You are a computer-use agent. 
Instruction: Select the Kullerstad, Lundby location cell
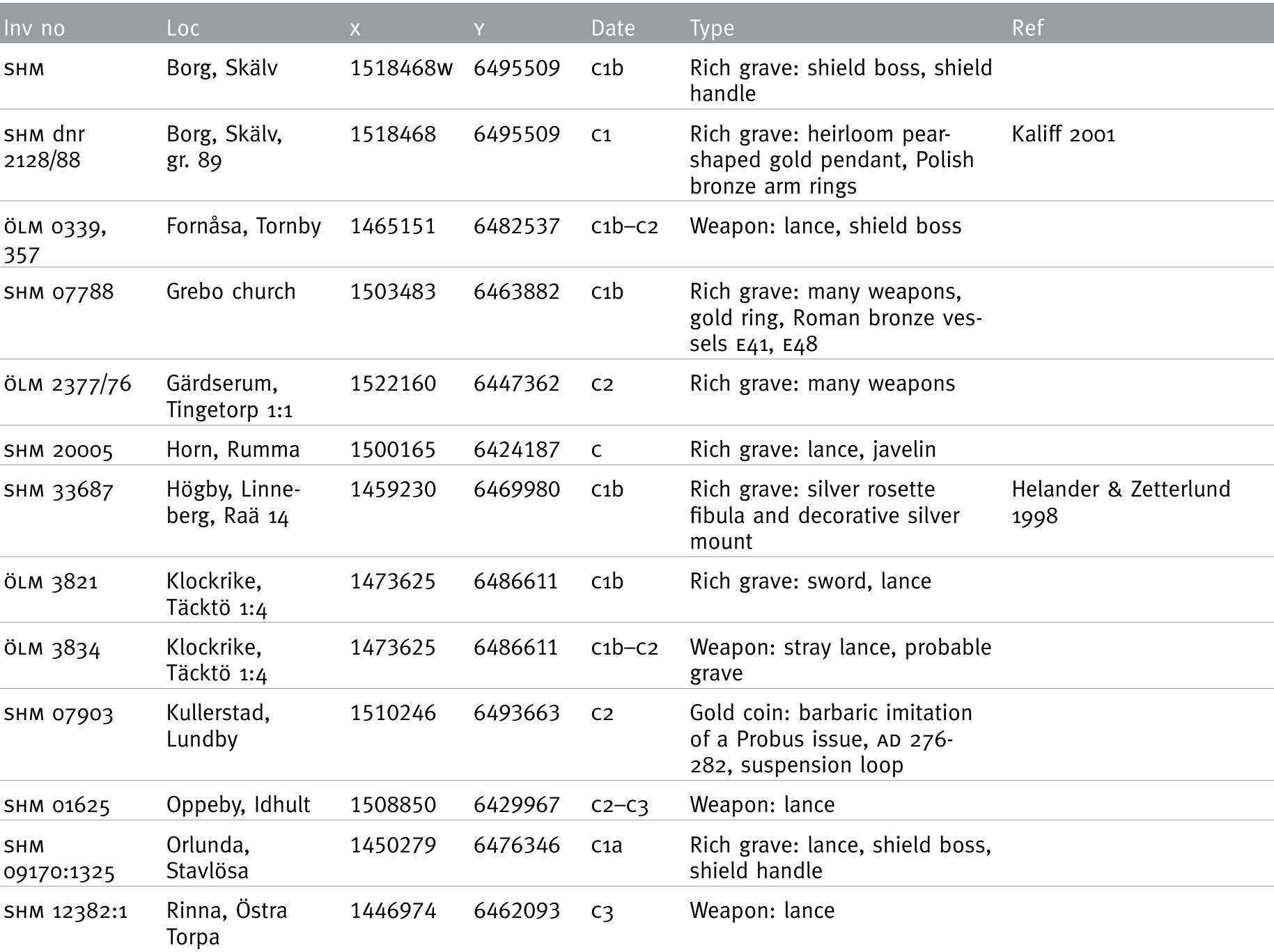[x=217, y=726]
